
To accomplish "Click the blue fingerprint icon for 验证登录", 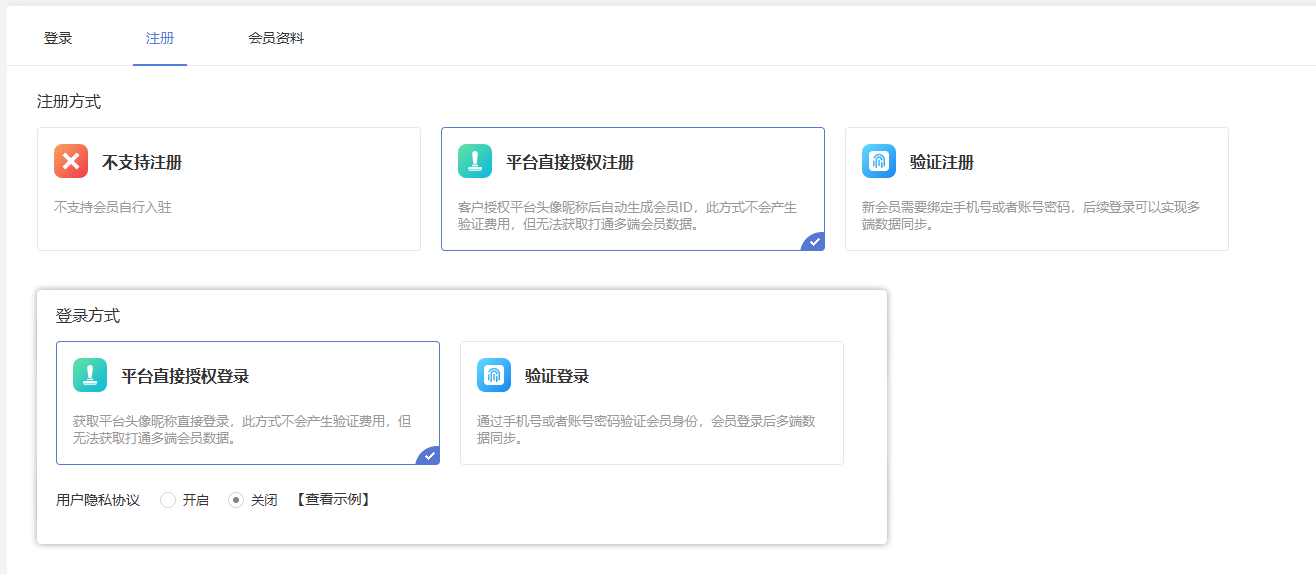I will (x=494, y=375).
